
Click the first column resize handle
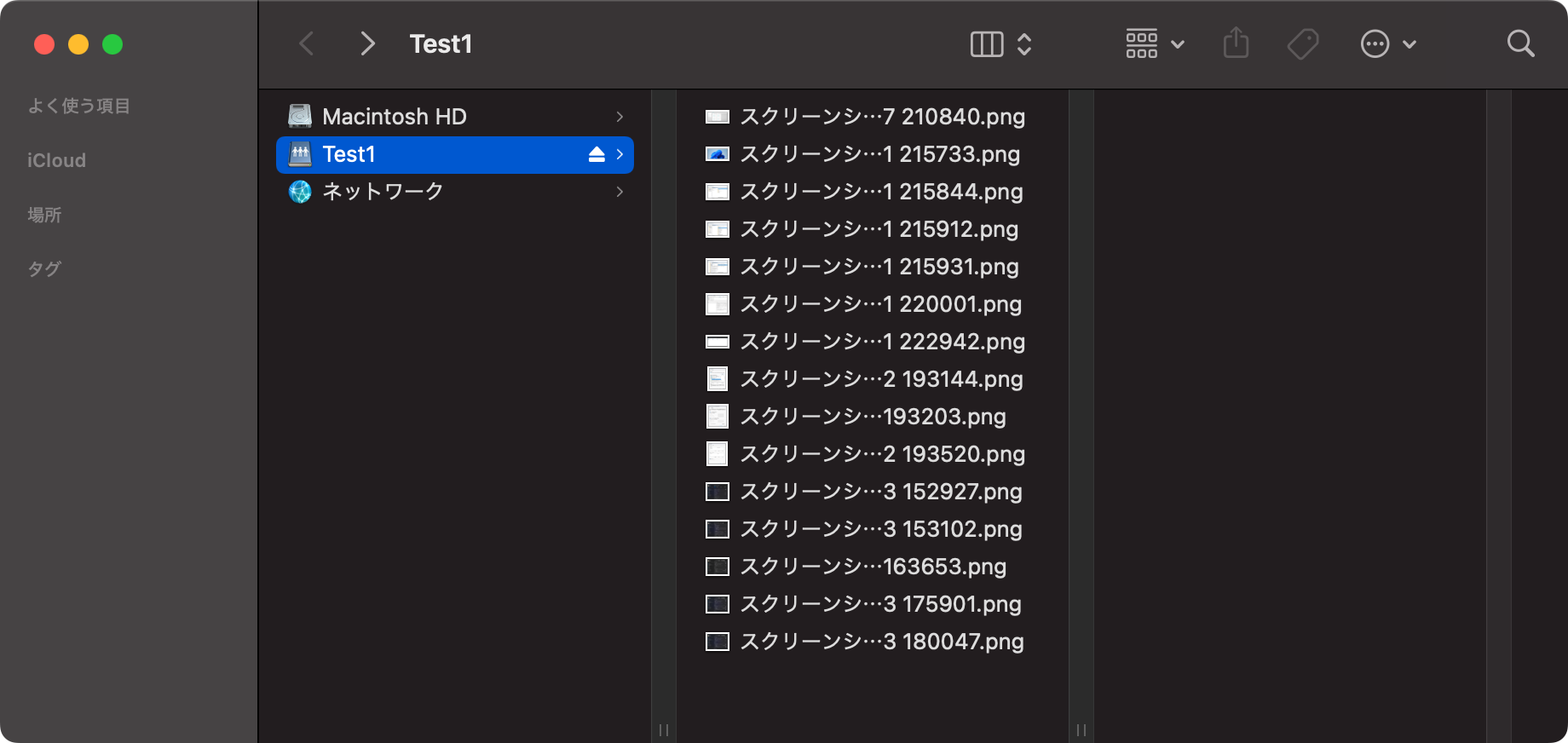[x=663, y=729]
